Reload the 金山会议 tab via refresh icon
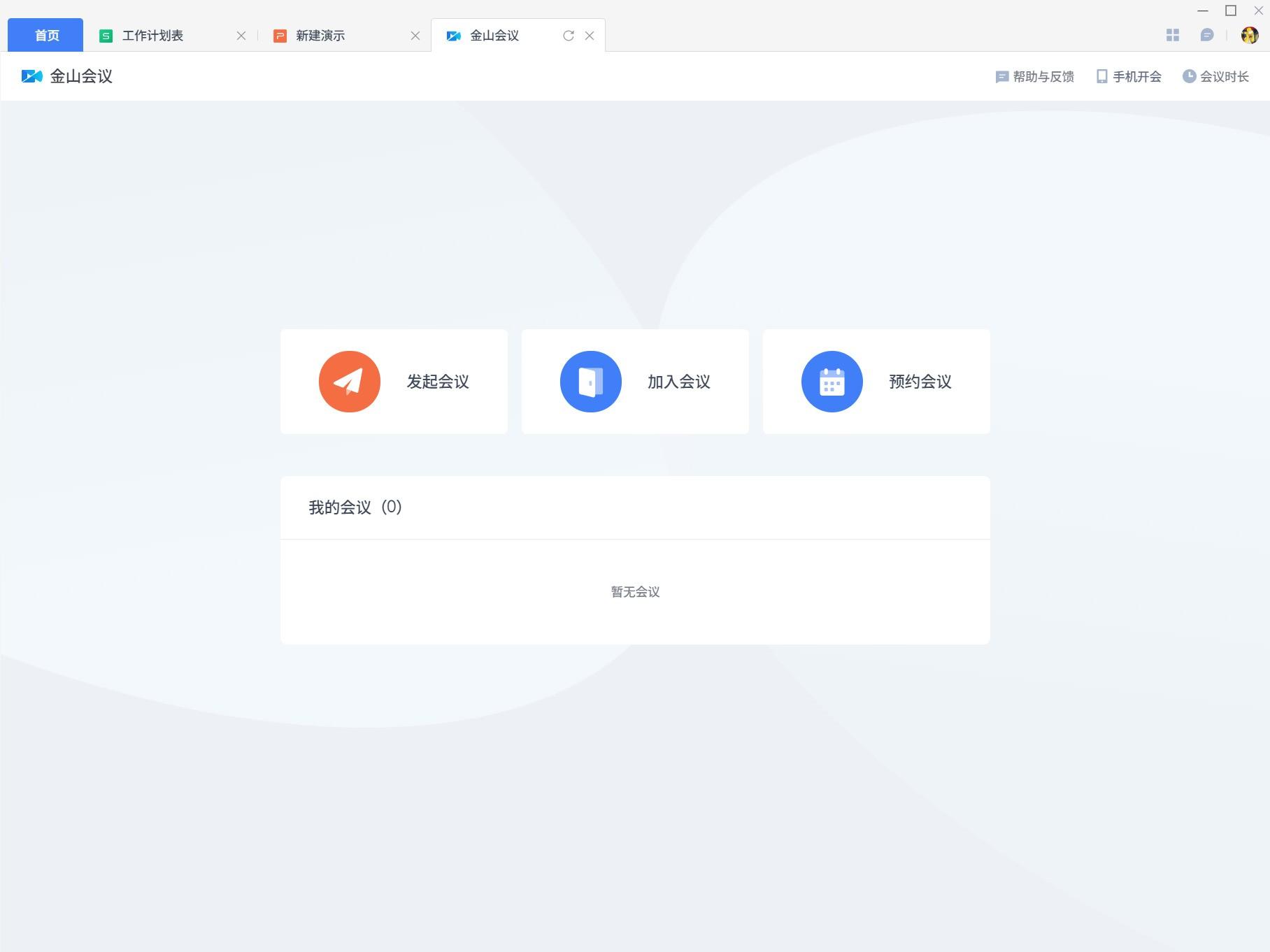 568,35
